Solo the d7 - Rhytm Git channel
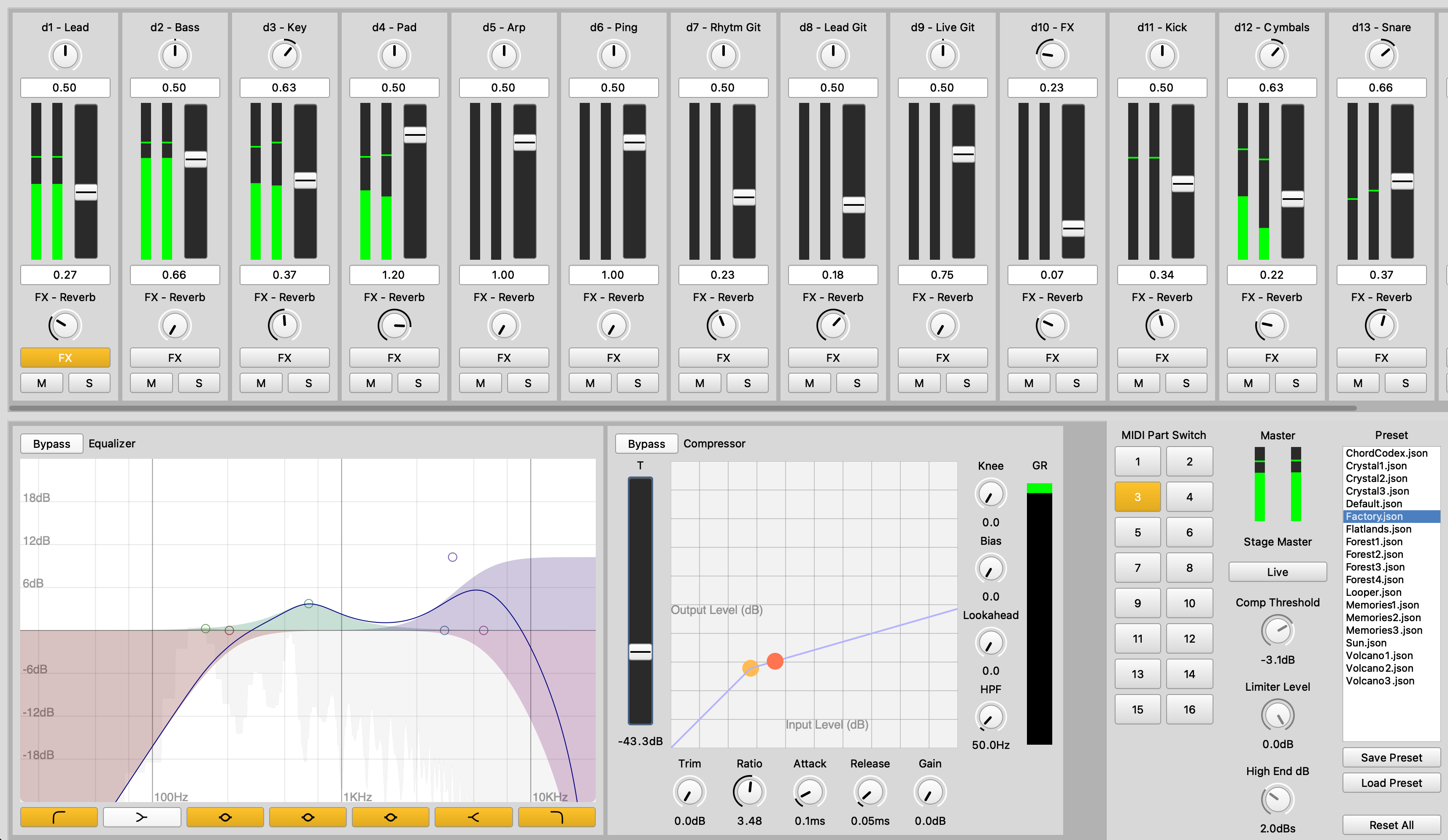This screenshot has height=840, width=1448. [x=747, y=383]
